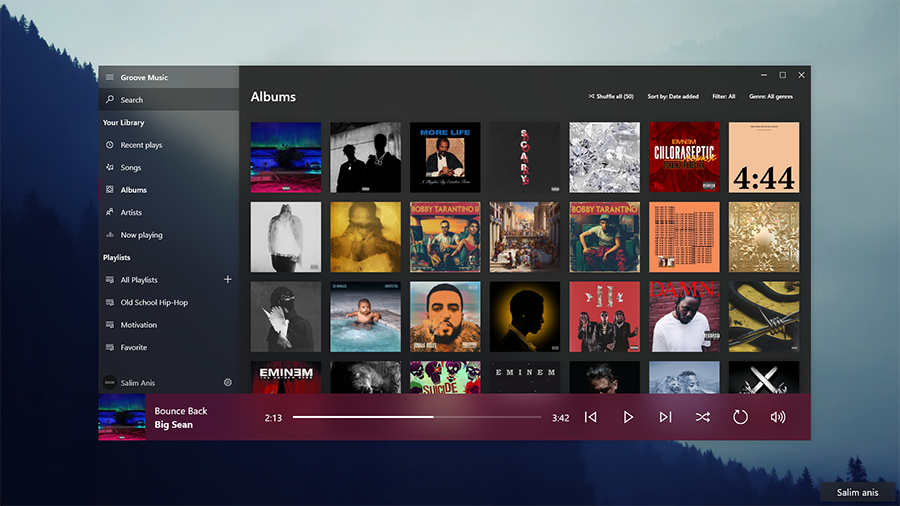
Task: Toggle repeat in the player bar
Action: click(x=740, y=417)
